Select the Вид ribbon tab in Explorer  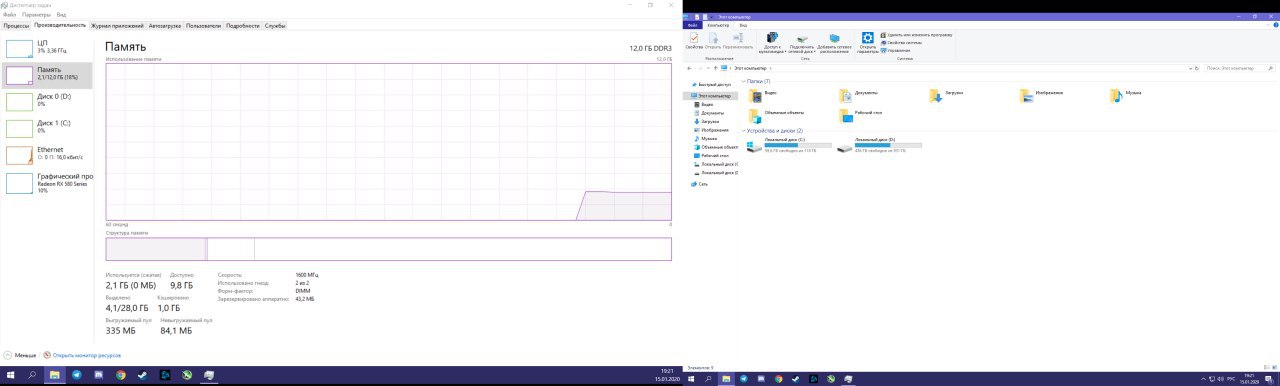click(743, 25)
